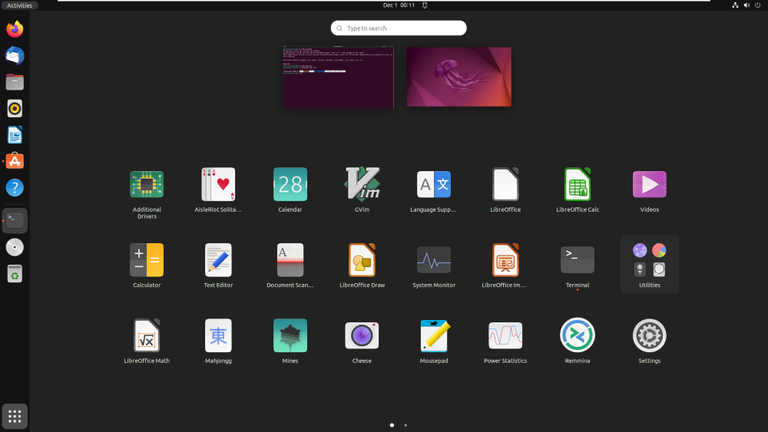The width and height of the screenshot is (768, 432).
Task: Click the Show Applications grid button
Action: 15,416
